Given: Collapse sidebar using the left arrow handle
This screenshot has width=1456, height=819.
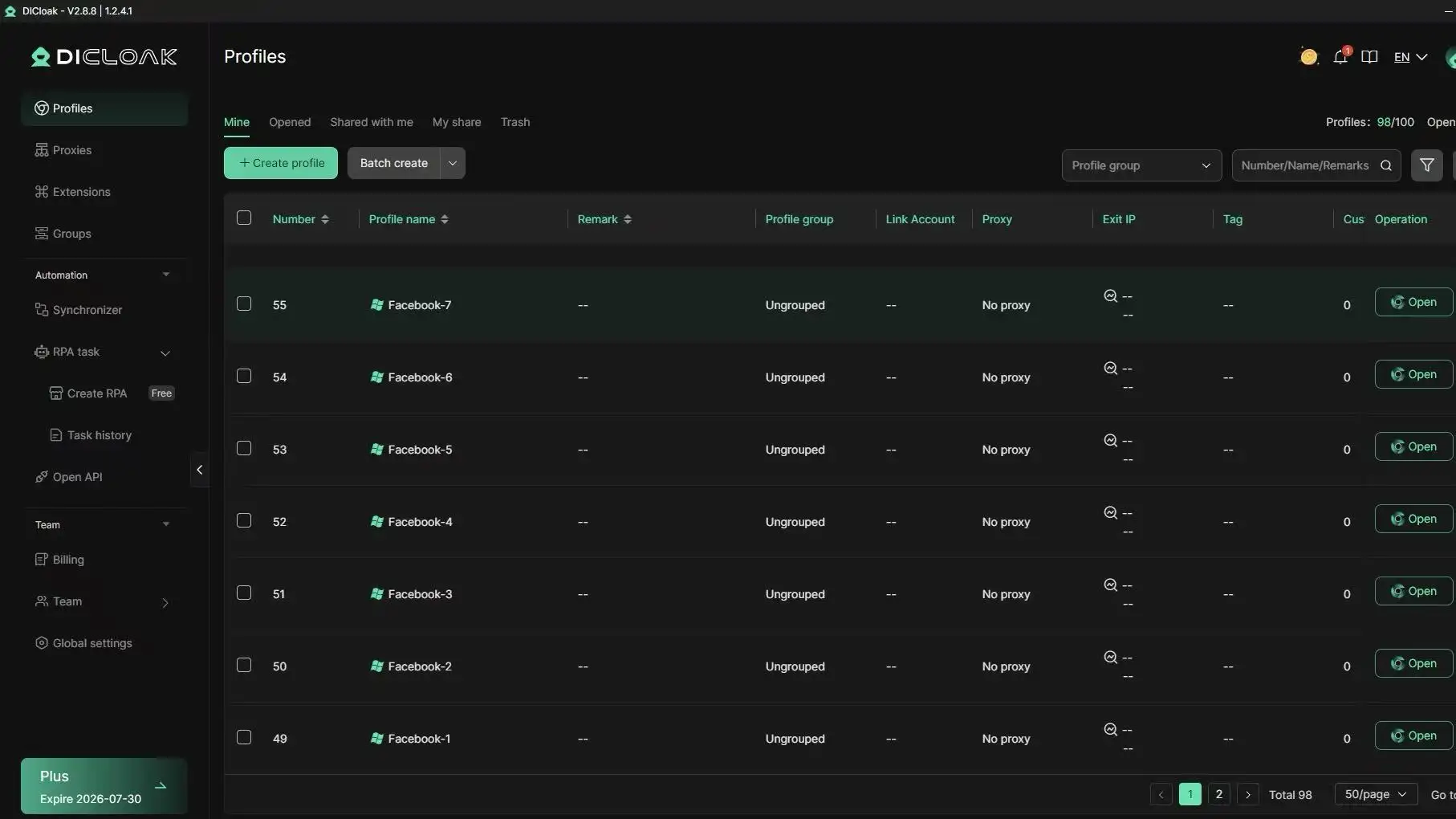Looking at the screenshot, I should coord(199,470).
